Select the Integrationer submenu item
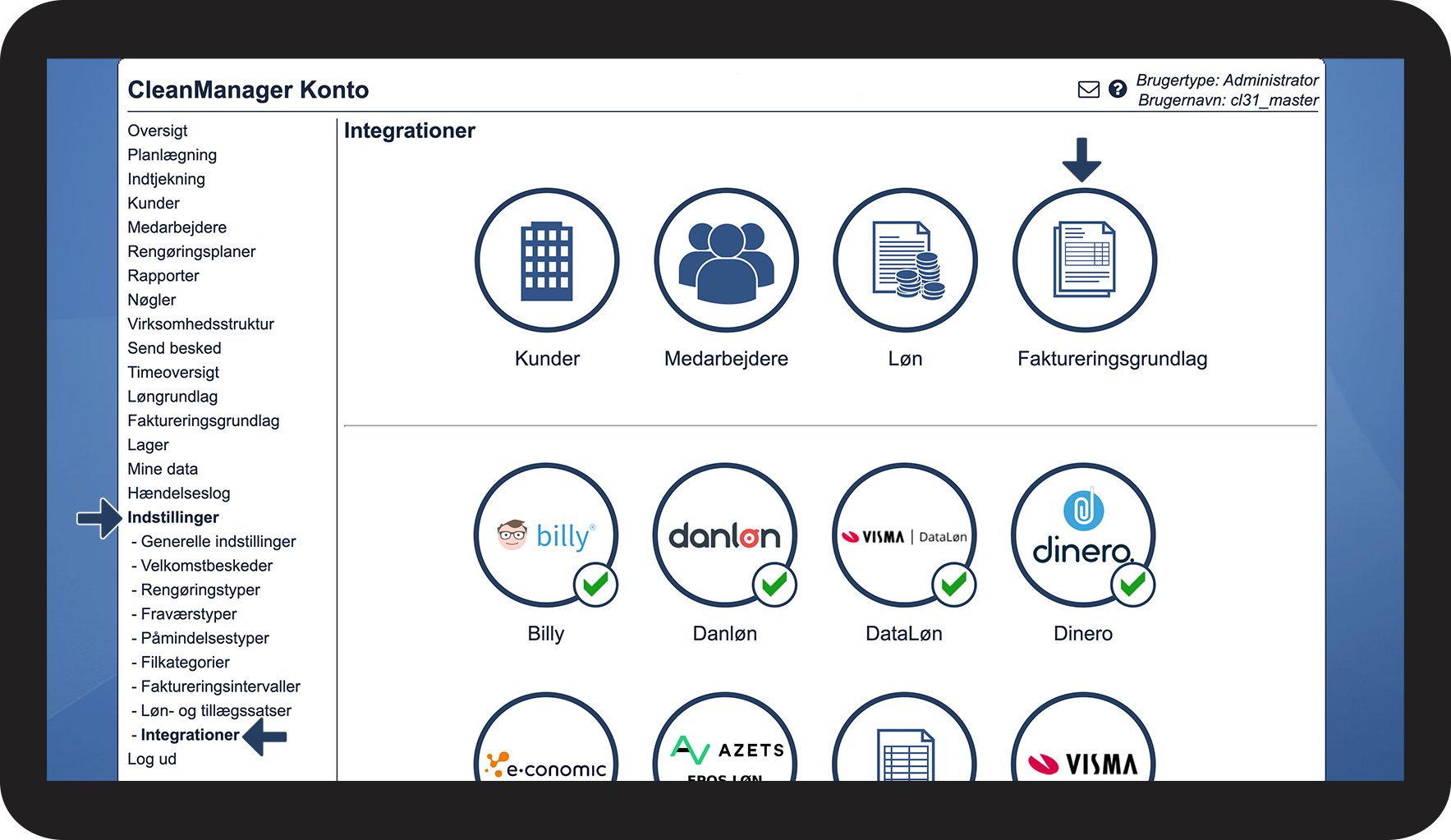This screenshot has height=840, width=1451. (x=191, y=735)
